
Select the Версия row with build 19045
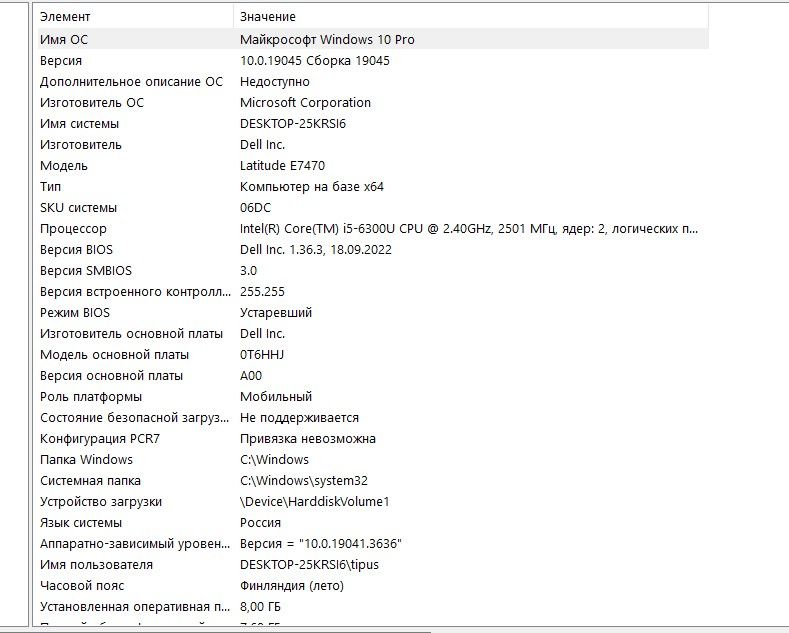(373, 60)
